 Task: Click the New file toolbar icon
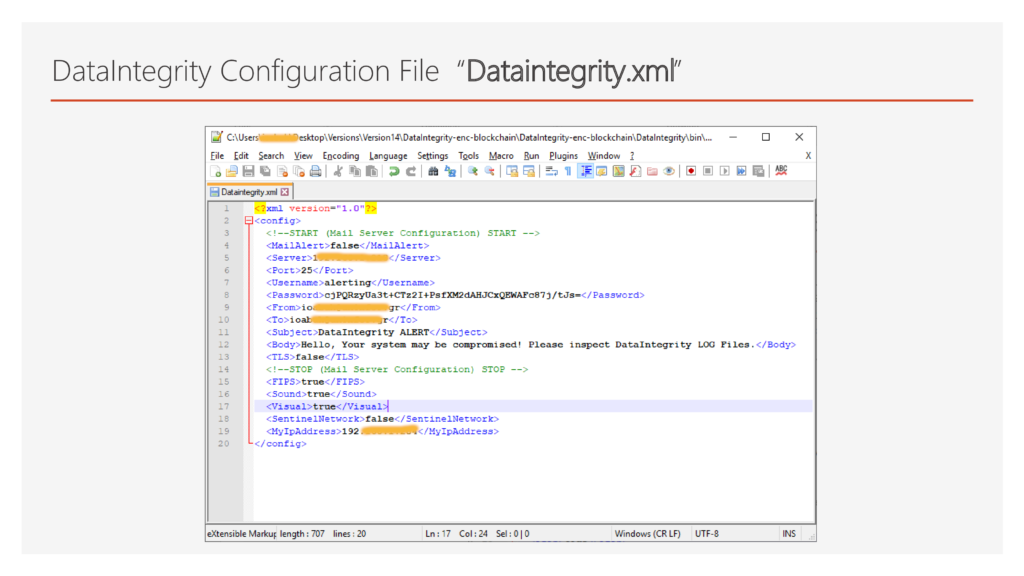pyautogui.click(x=216, y=172)
